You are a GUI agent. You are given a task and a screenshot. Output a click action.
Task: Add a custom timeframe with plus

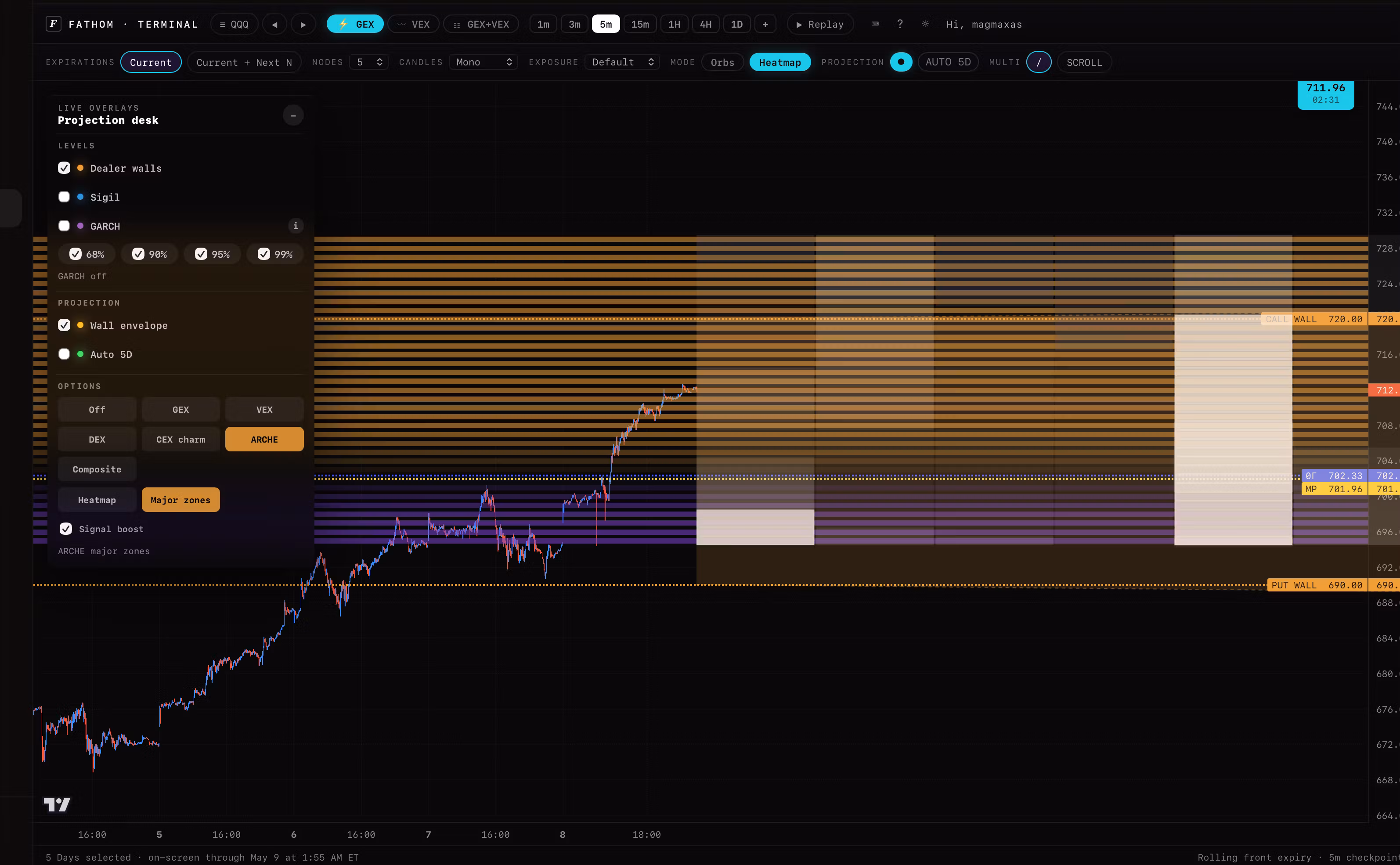[765, 24]
